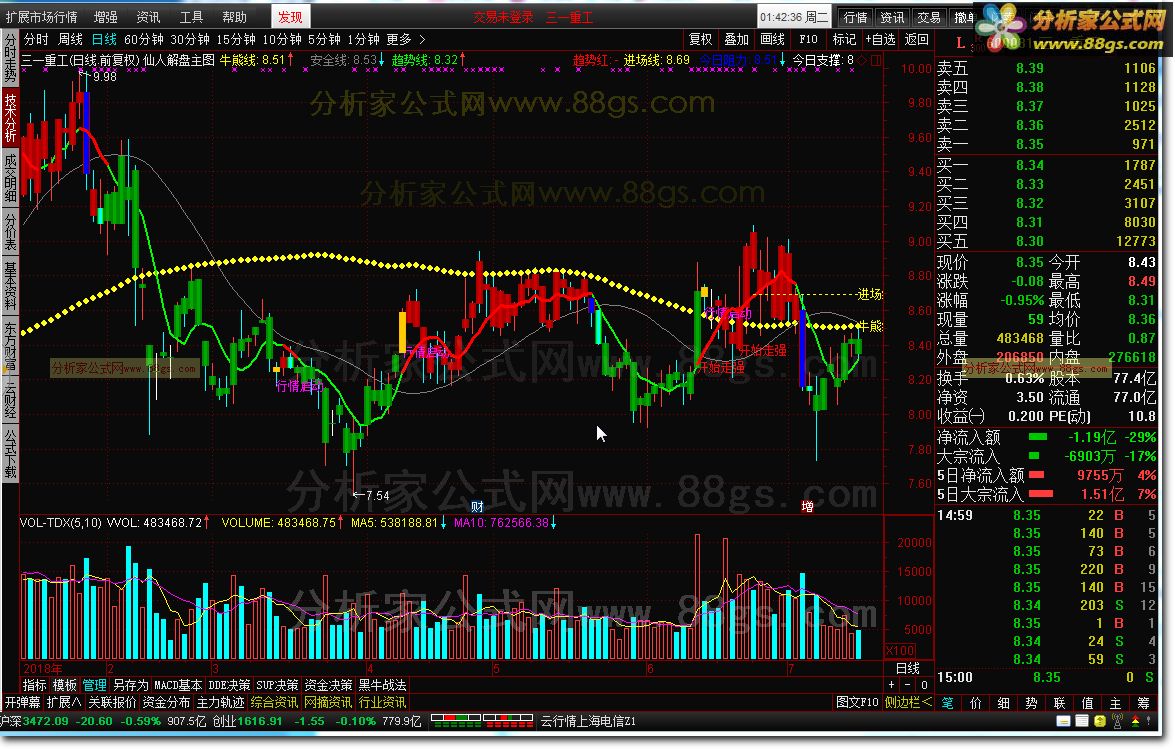The image size is (1175, 749).
Task: Show more periods via the > arrow
Action: (423, 39)
